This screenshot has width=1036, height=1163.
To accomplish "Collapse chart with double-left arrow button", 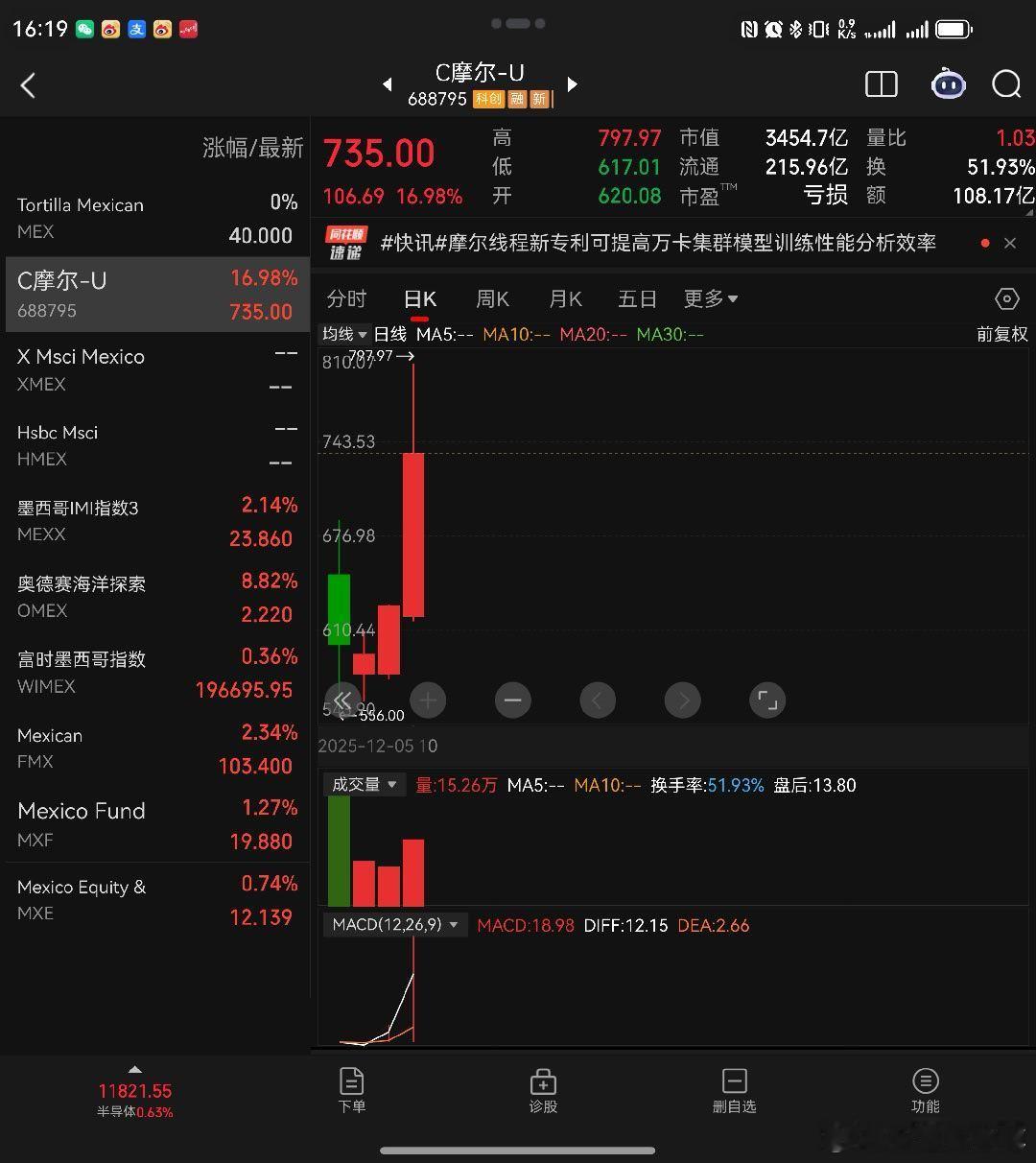I will click(342, 700).
